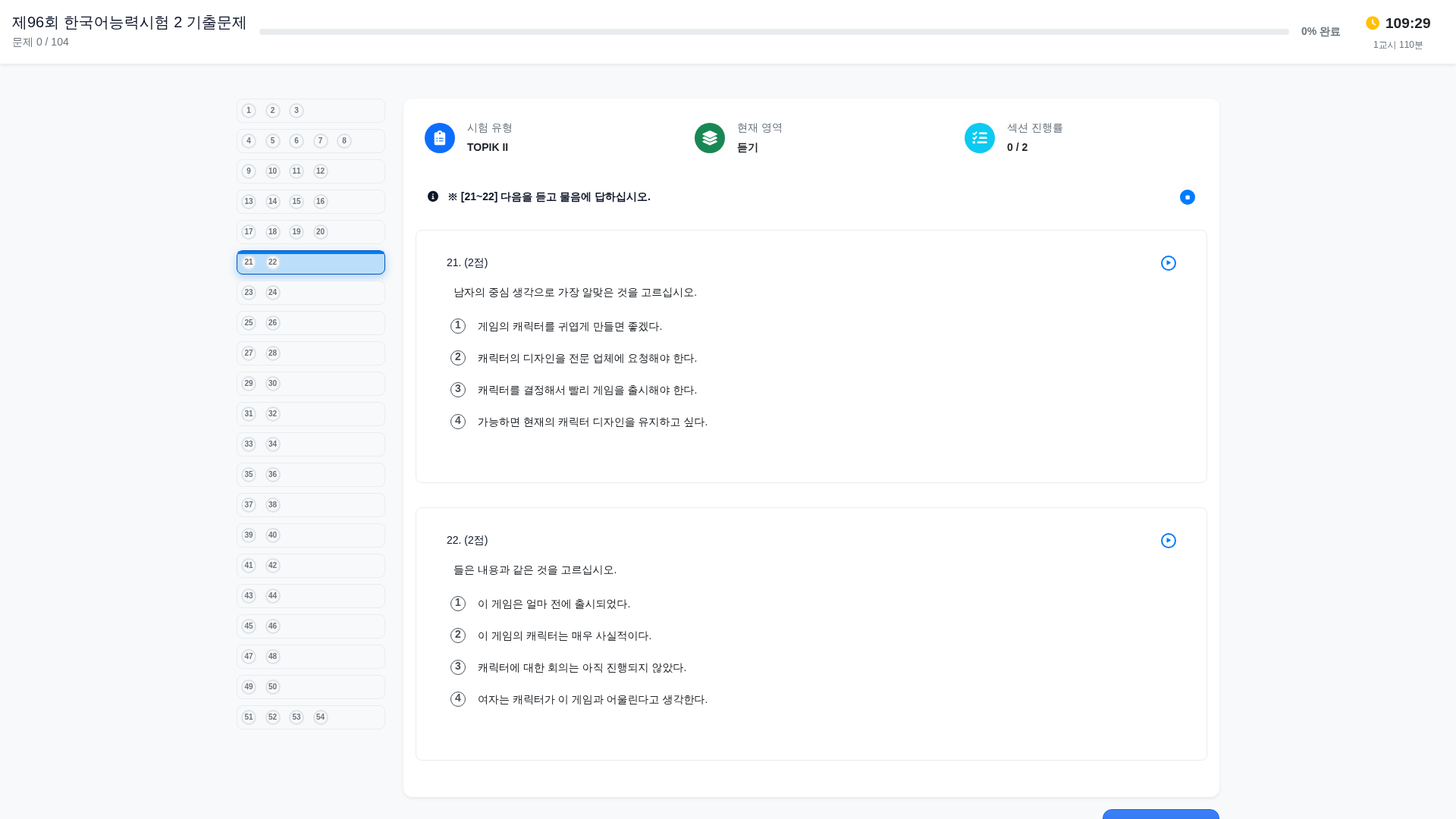Image resolution: width=1456 pixels, height=819 pixels.
Task: Select answer ② for question 22
Action: 457,635
